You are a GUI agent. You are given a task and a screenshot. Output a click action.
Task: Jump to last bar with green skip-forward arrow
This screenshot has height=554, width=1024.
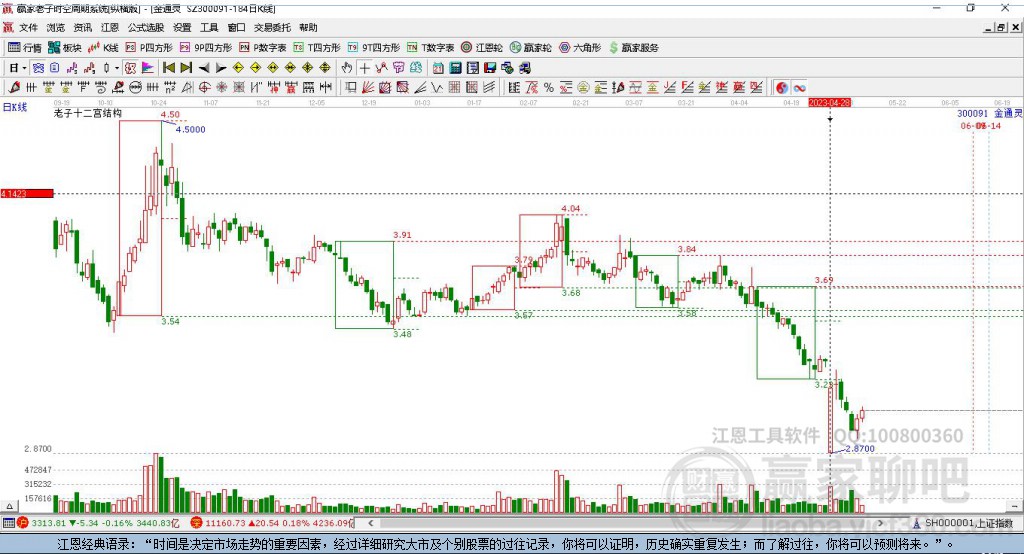pyautogui.click(x=186, y=68)
